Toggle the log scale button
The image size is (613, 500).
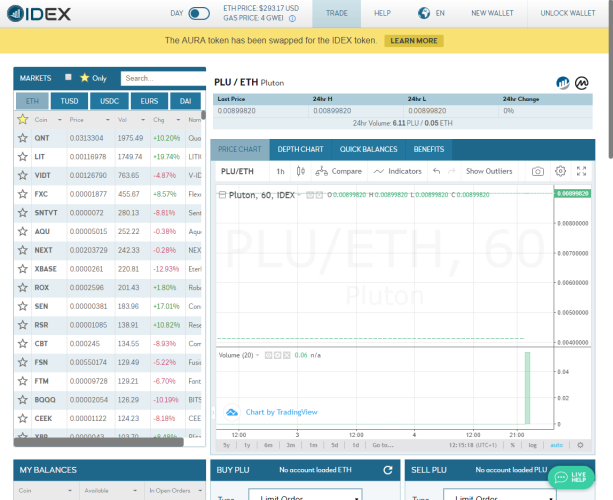pyautogui.click(x=532, y=445)
